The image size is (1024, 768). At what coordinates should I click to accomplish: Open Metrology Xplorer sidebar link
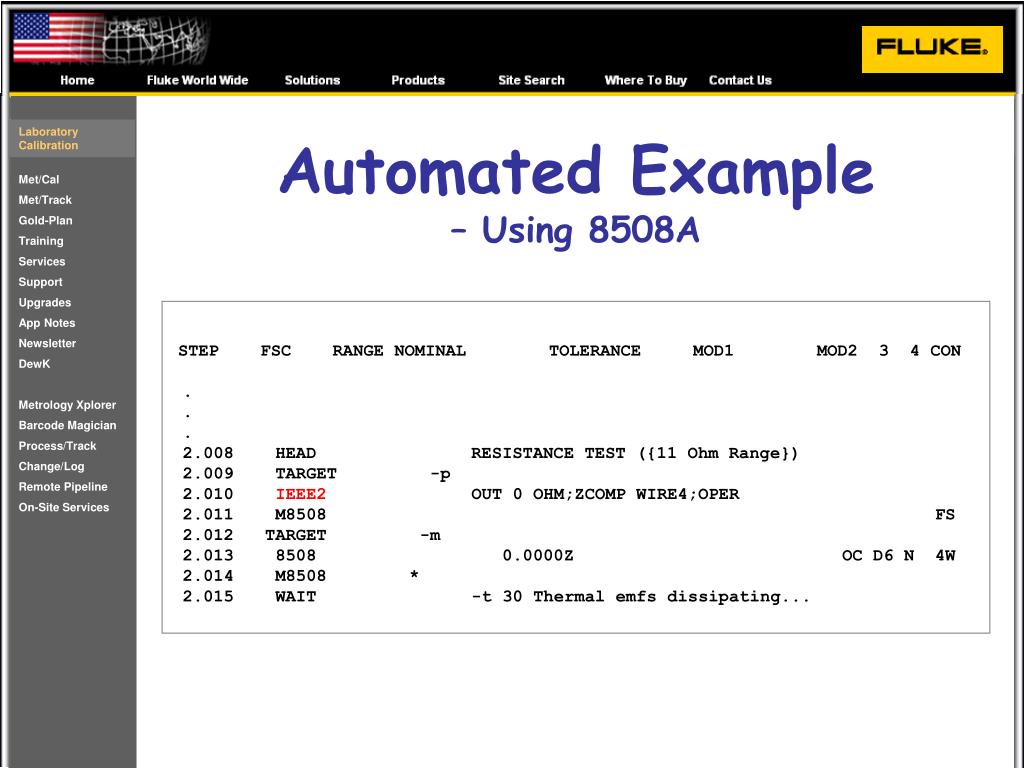click(x=67, y=405)
